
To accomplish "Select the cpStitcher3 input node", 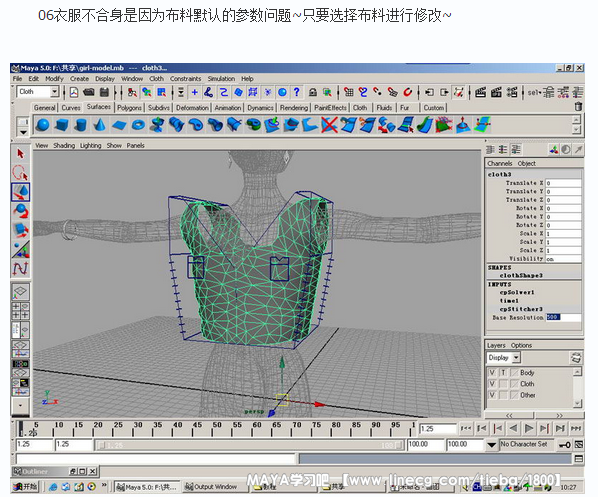I will pos(521,309).
